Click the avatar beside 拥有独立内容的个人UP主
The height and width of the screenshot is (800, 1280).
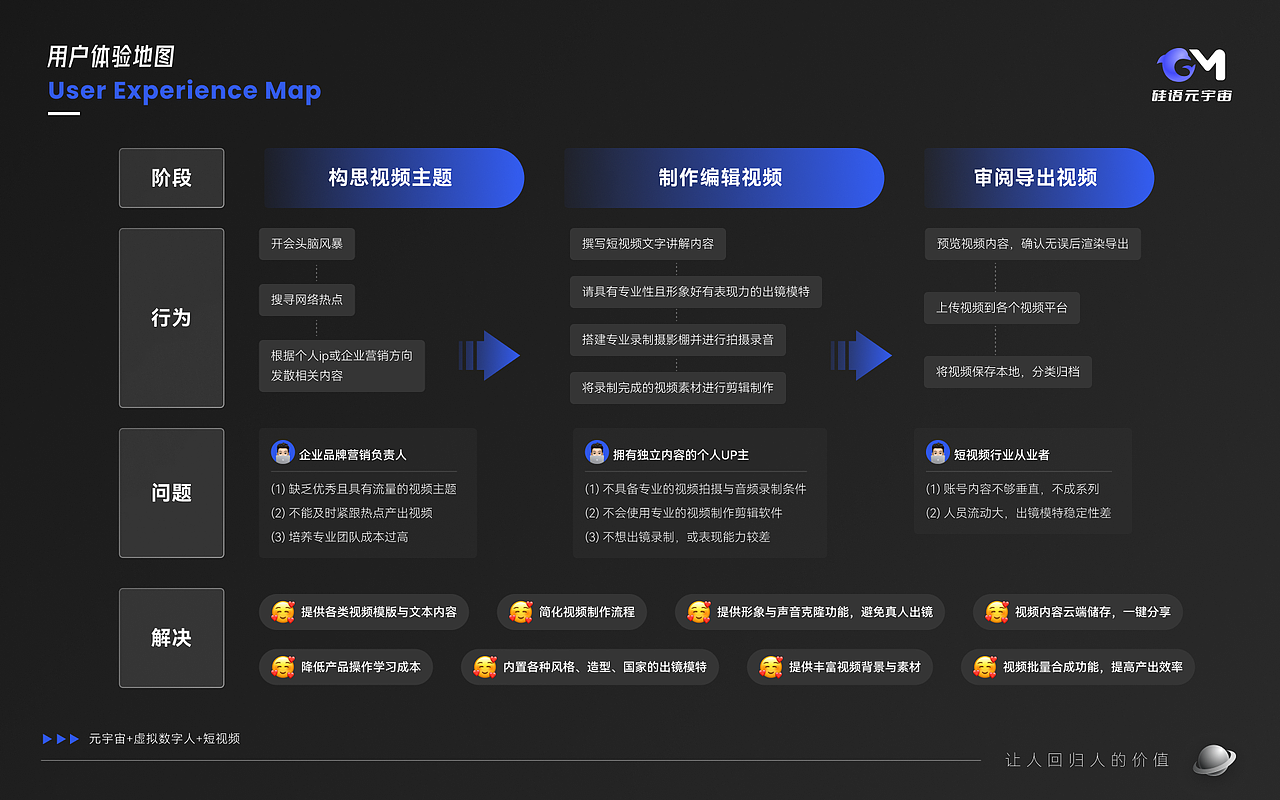point(597,452)
